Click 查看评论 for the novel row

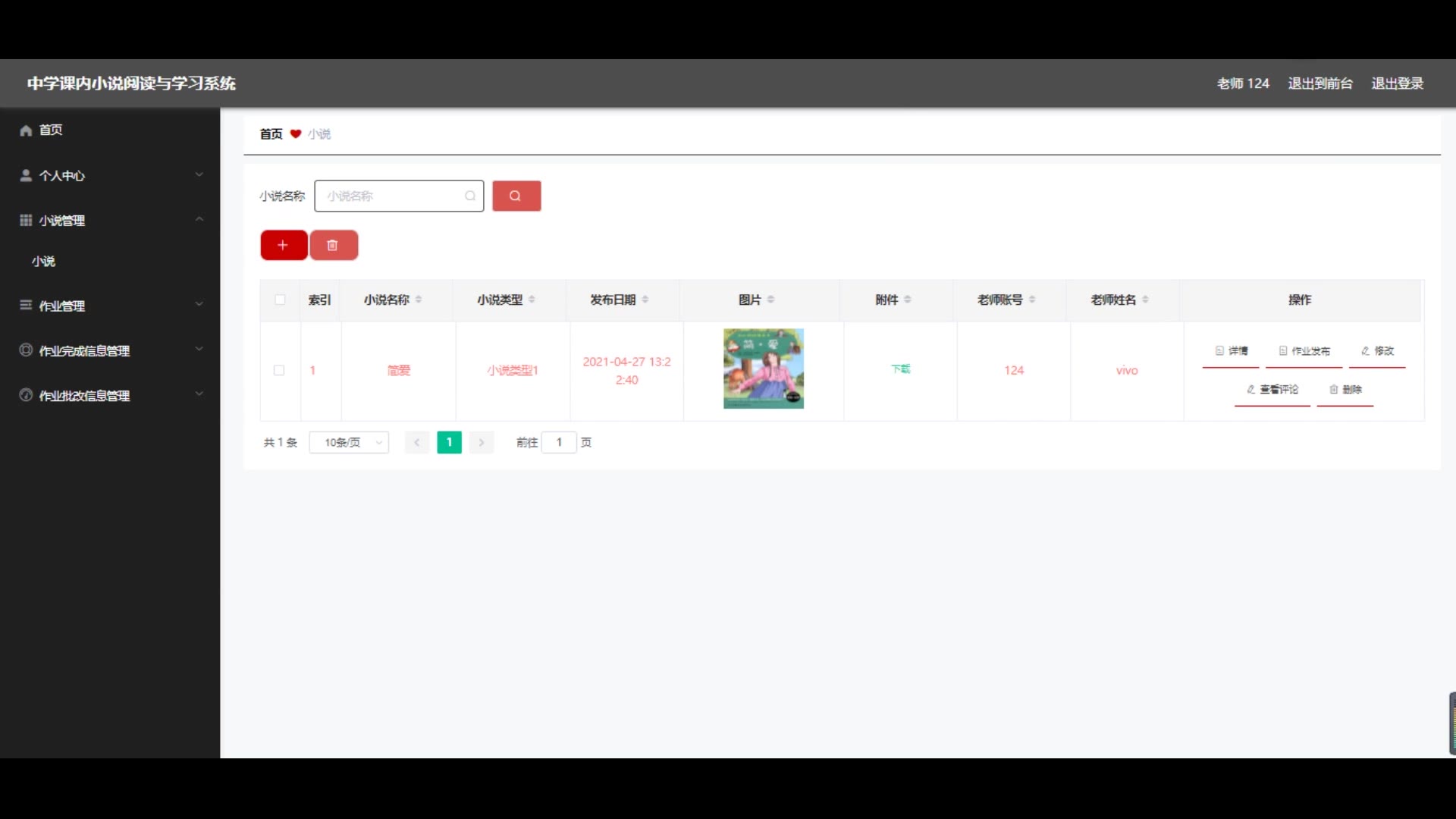(x=1272, y=390)
